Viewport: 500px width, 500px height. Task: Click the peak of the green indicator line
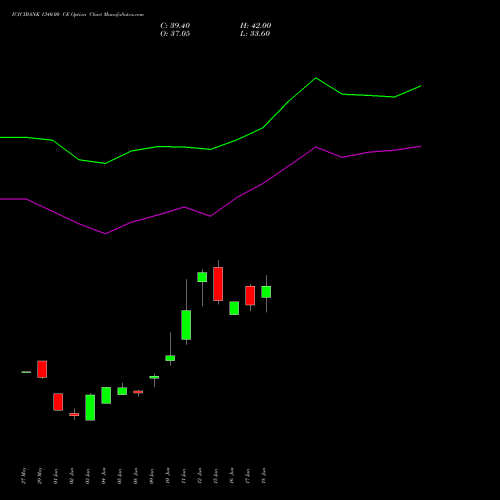coord(316,78)
